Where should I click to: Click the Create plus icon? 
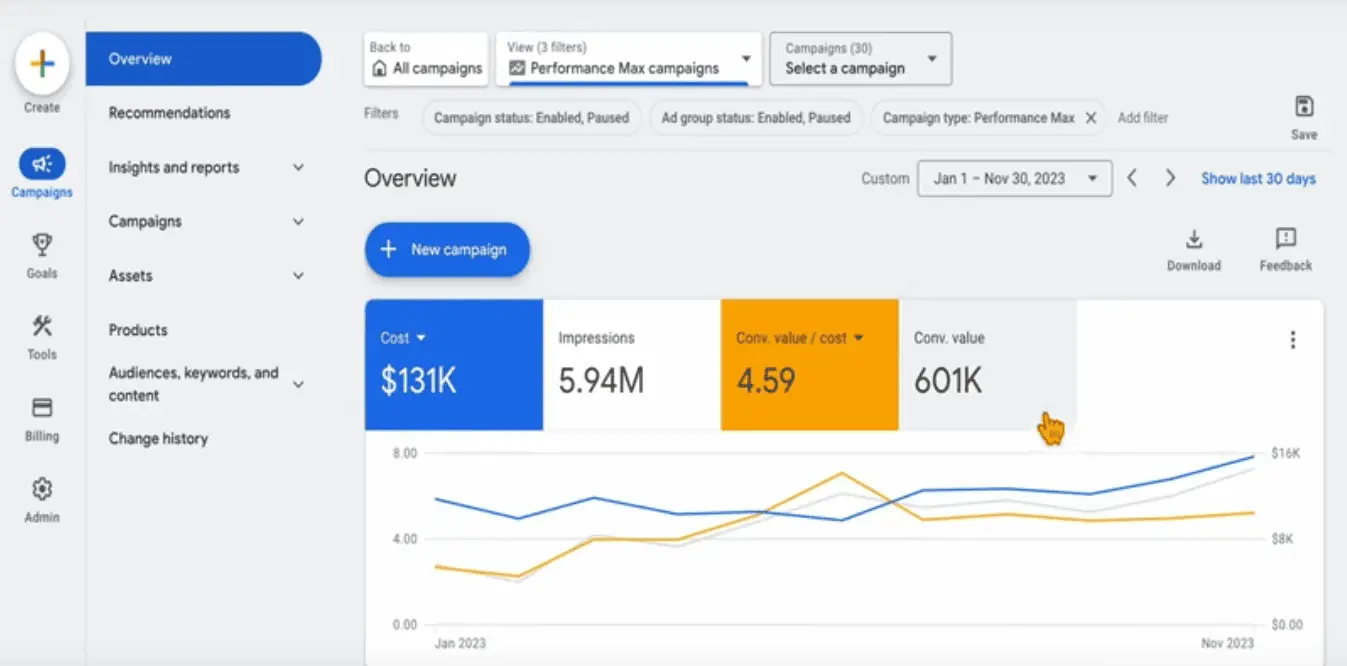pyautogui.click(x=42, y=64)
